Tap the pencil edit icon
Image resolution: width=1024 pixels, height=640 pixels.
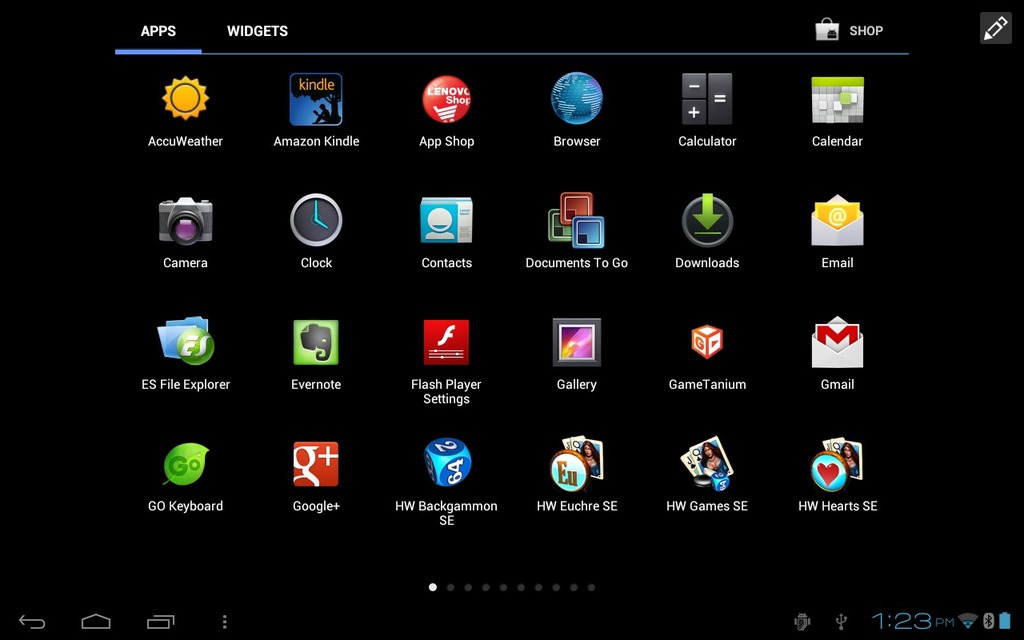[996, 28]
